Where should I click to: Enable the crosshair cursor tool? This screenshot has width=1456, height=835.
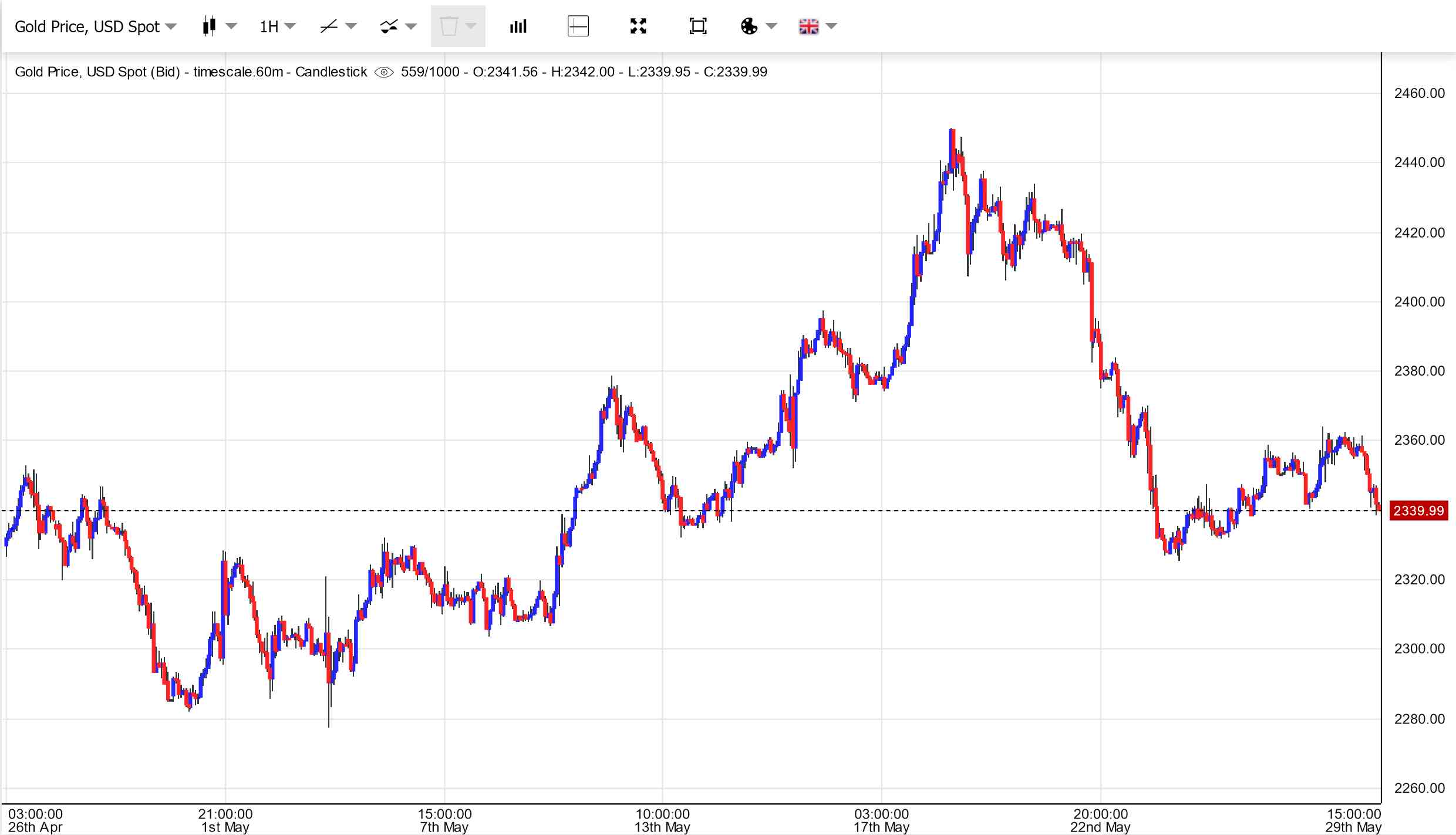click(x=578, y=26)
